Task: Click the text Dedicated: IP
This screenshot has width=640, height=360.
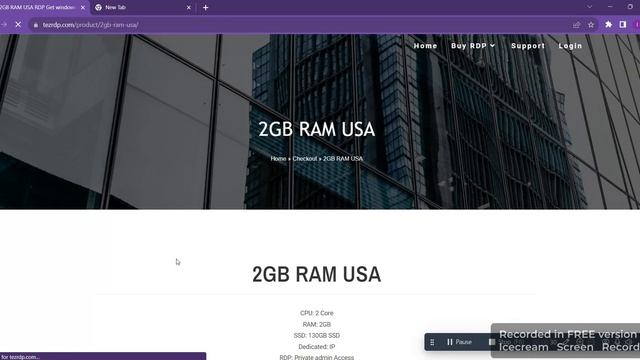Action: [317, 347]
